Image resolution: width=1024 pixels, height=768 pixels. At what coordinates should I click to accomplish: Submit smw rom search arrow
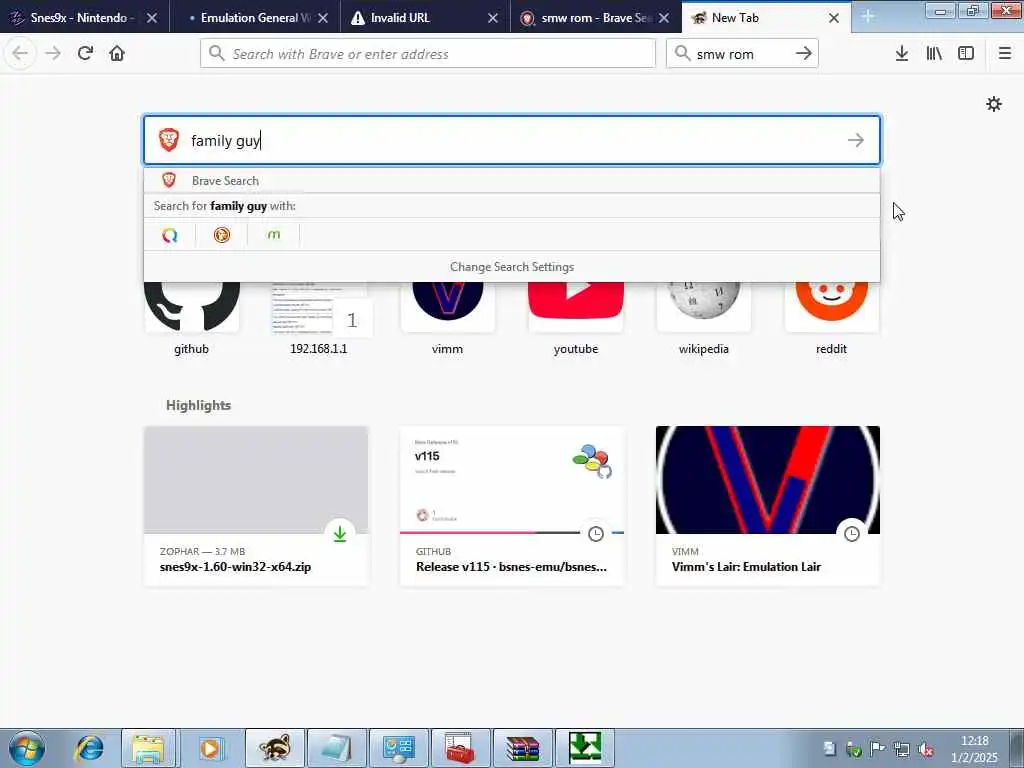tap(804, 54)
